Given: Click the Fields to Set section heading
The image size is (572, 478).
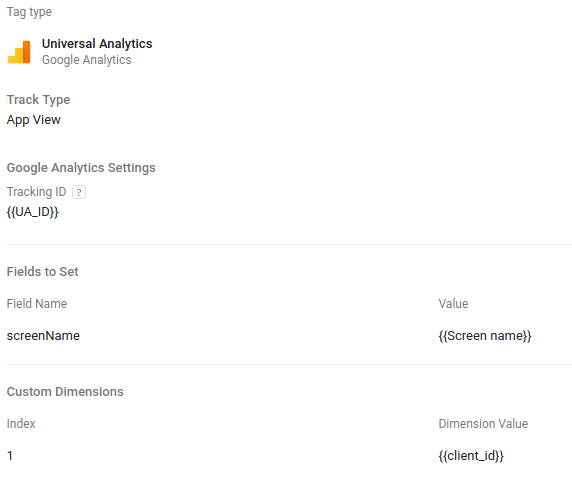Looking at the screenshot, I should (43, 272).
